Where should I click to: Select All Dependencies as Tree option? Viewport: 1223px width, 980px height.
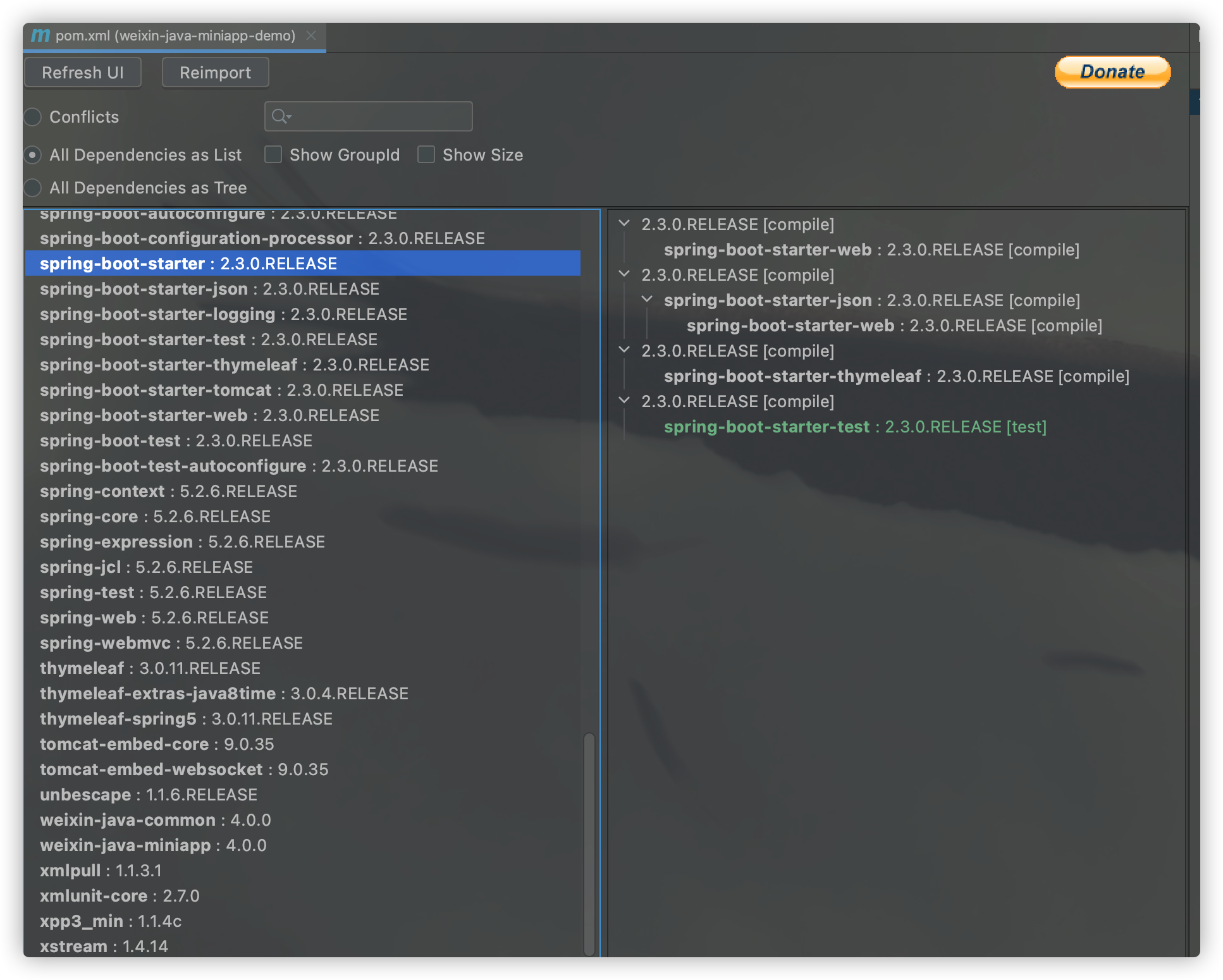pyautogui.click(x=33, y=188)
